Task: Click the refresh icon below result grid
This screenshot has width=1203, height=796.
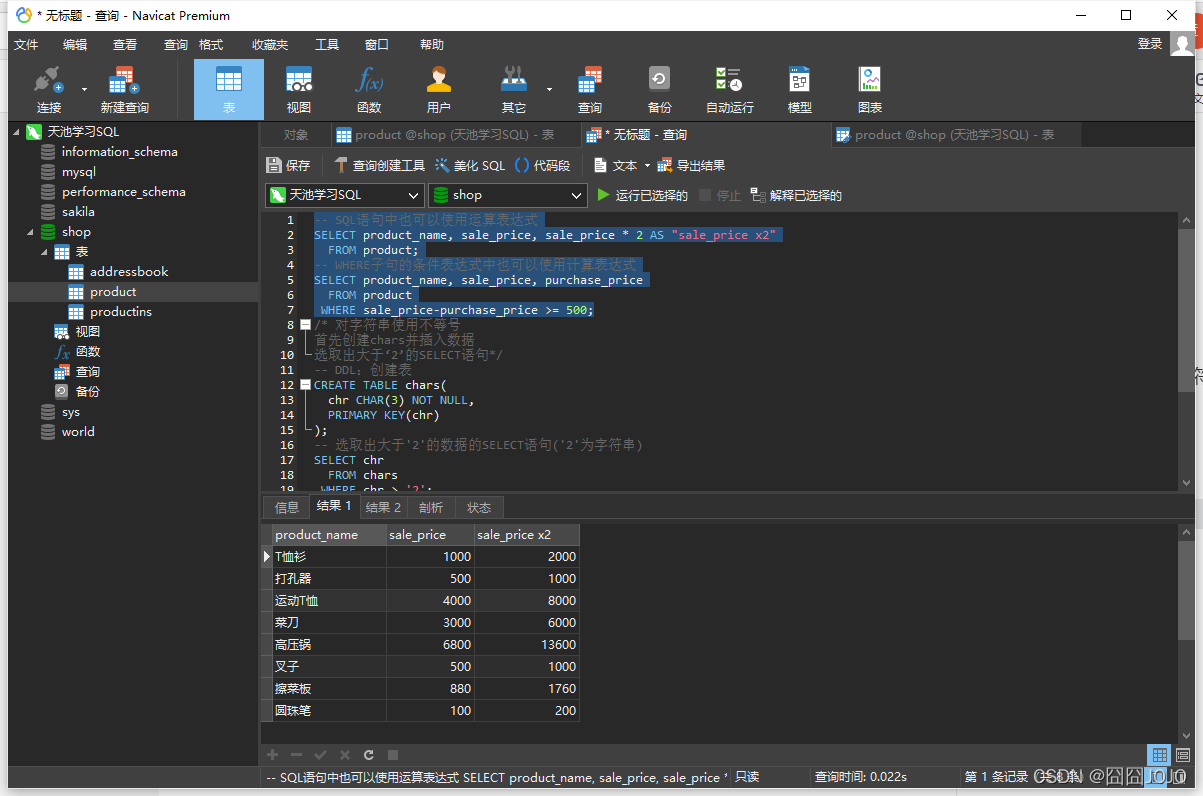Action: coord(369,755)
